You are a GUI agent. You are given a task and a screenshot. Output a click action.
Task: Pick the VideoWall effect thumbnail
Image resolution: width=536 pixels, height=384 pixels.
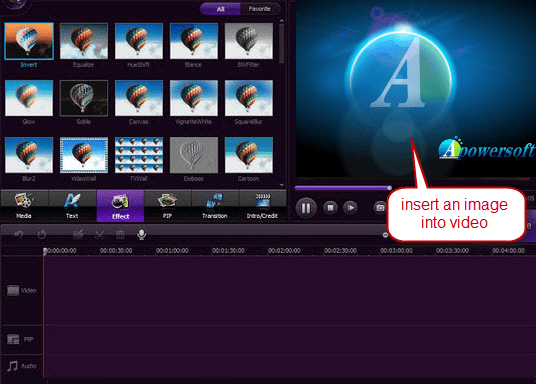pyautogui.click(x=84, y=155)
